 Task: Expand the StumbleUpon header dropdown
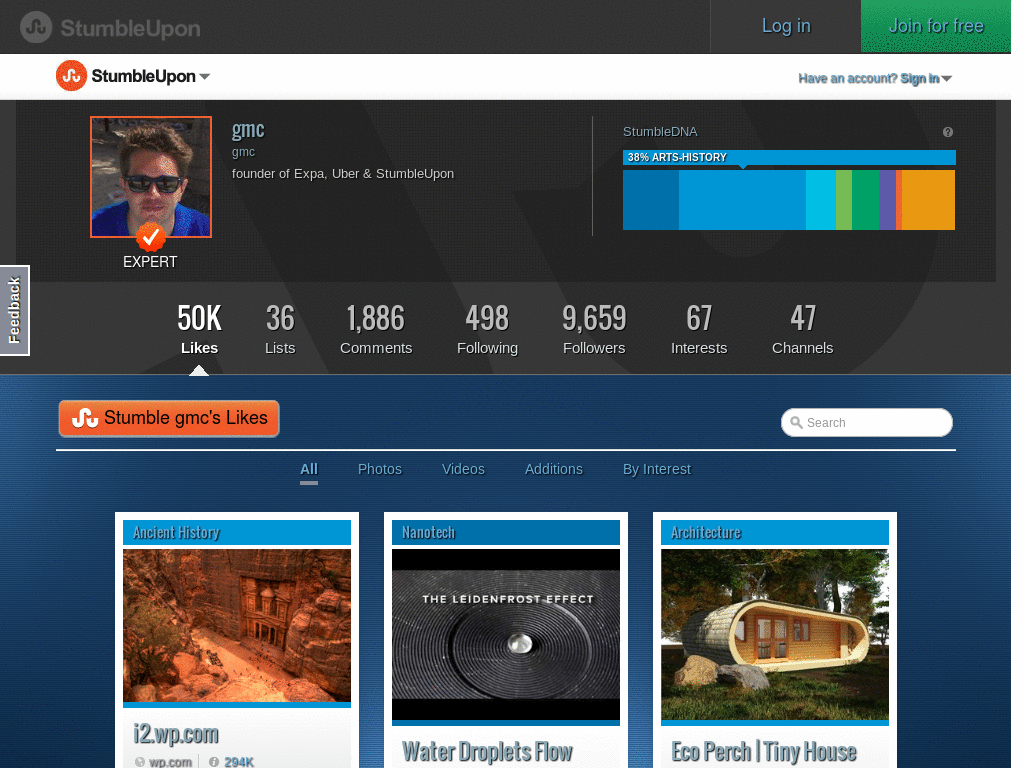(205, 77)
